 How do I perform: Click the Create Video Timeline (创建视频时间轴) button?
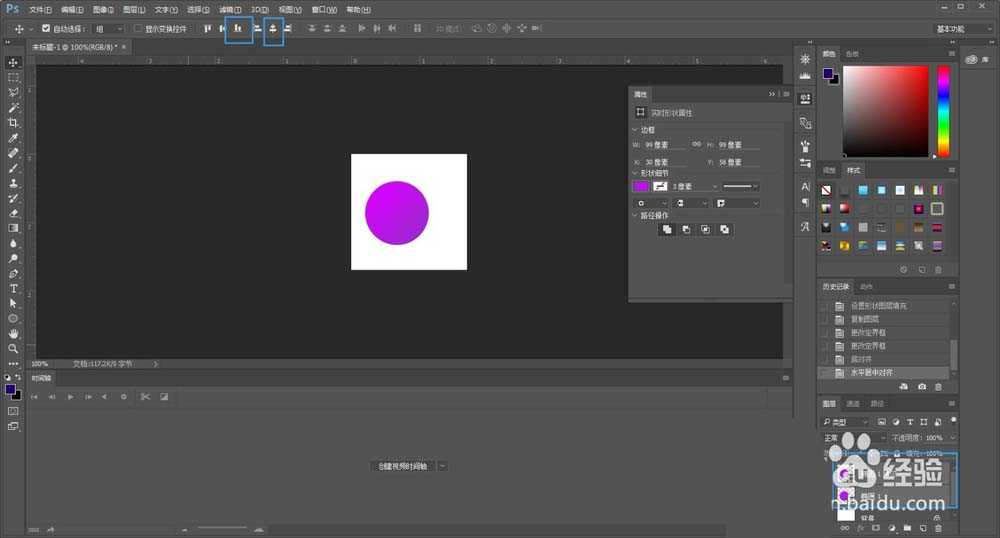(x=403, y=466)
